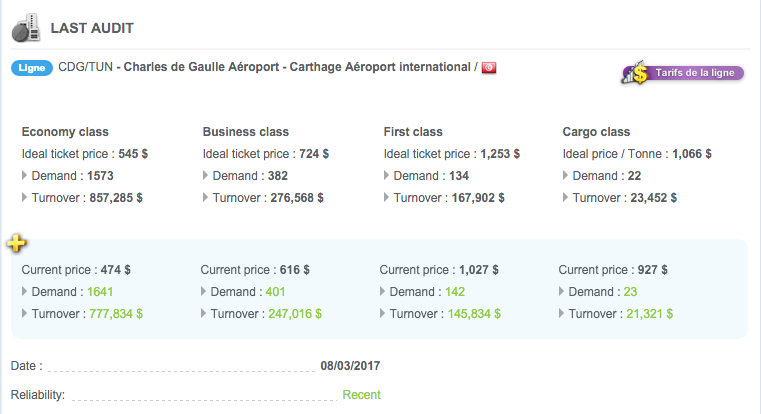Click the green Recent reliability label
Image resolution: width=761 pixels, height=414 pixels.
tap(362, 395)
